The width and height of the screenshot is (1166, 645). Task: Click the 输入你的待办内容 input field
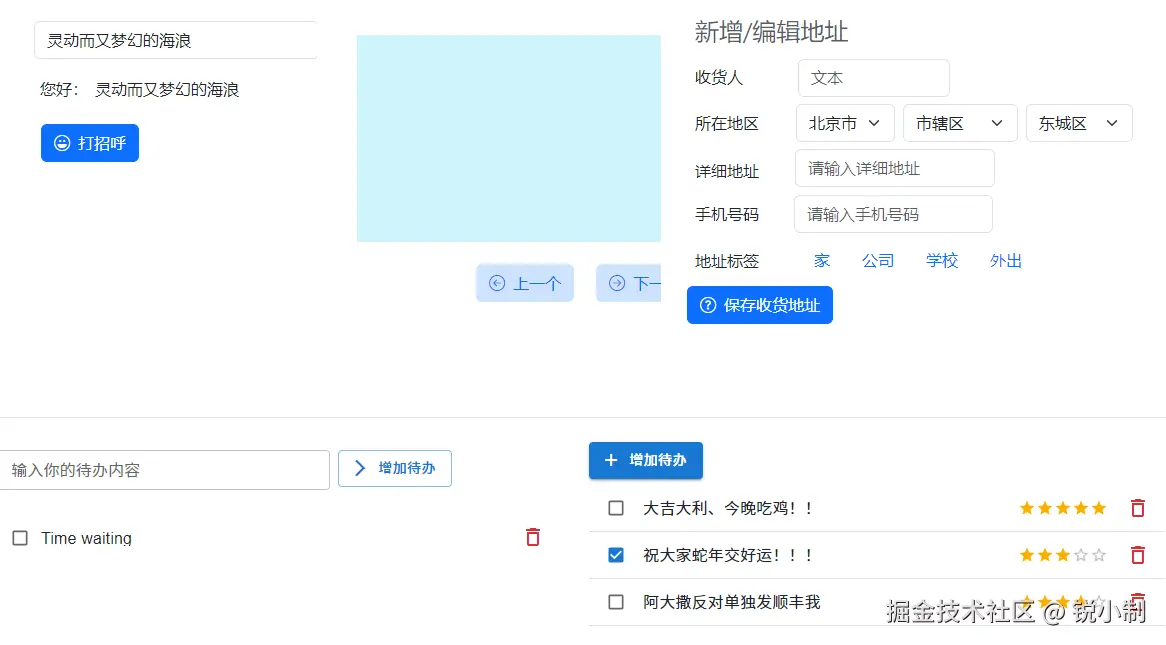pyautogui.click(x=165, y=468)
